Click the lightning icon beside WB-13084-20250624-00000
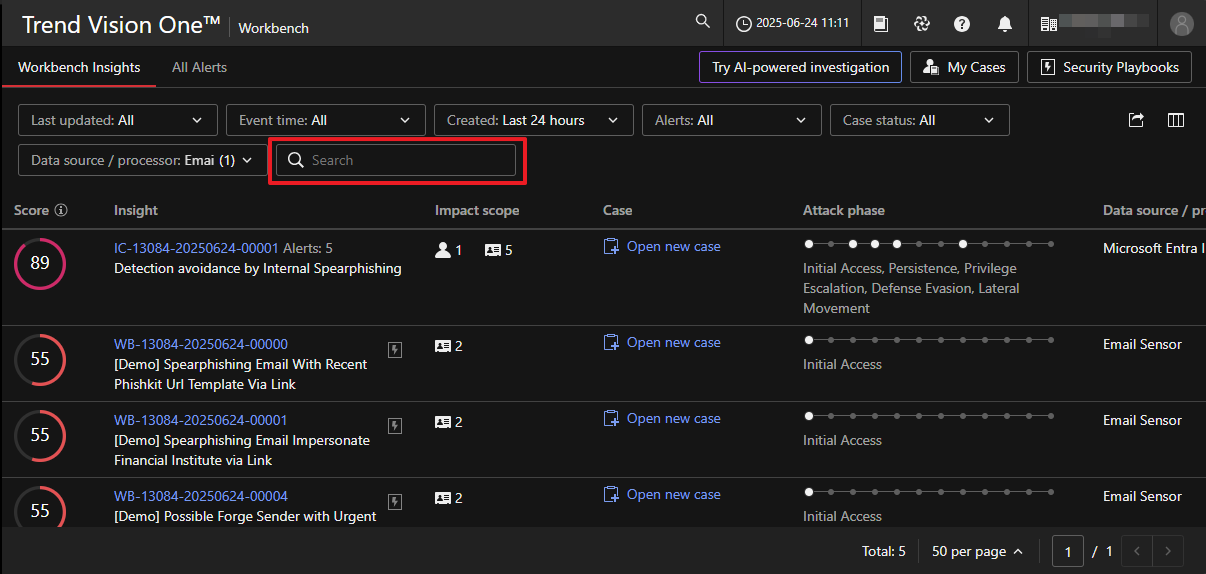 tap(395, 348)
